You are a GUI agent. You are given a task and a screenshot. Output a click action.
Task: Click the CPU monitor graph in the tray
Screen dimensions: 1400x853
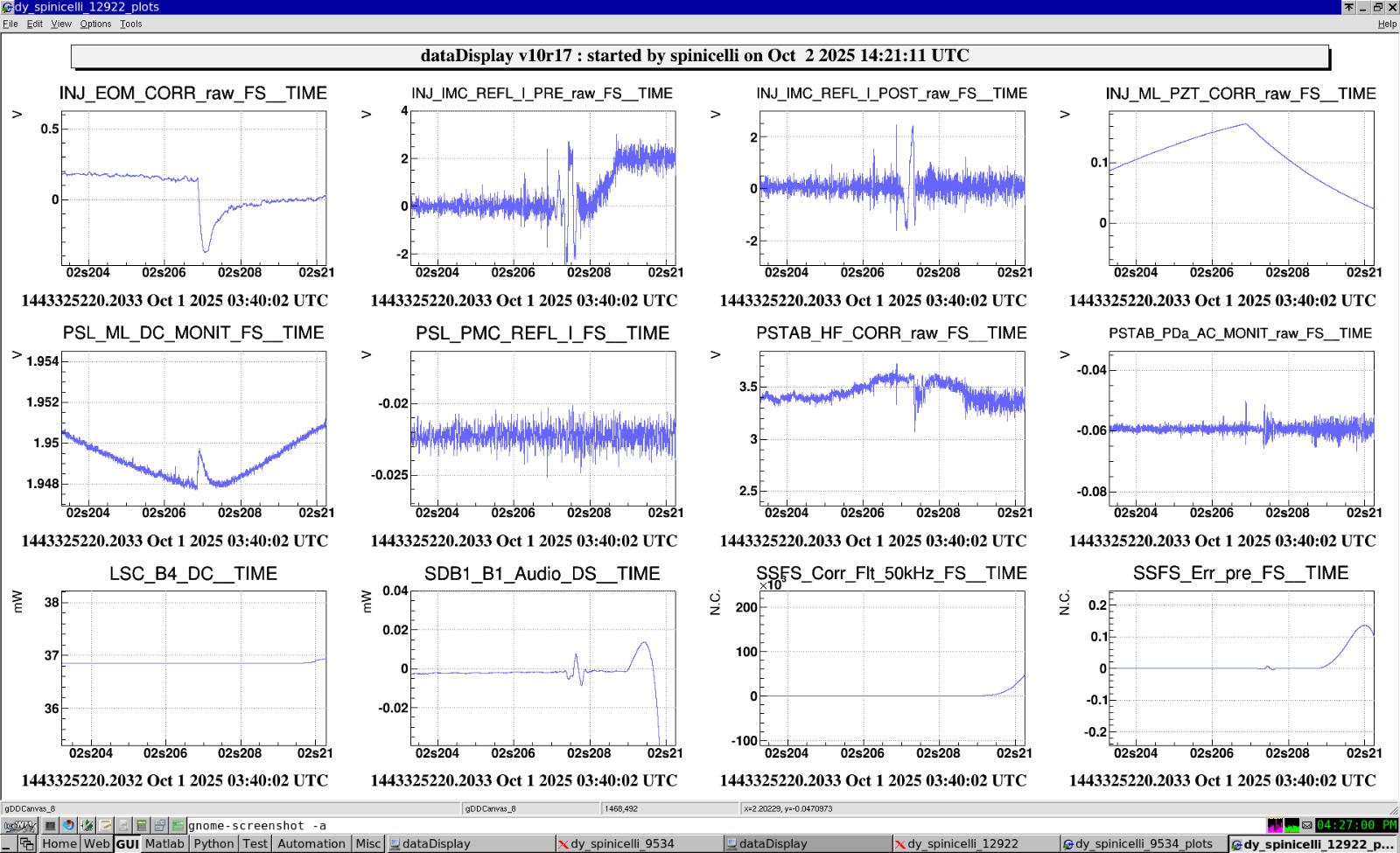coord(1275,825)
